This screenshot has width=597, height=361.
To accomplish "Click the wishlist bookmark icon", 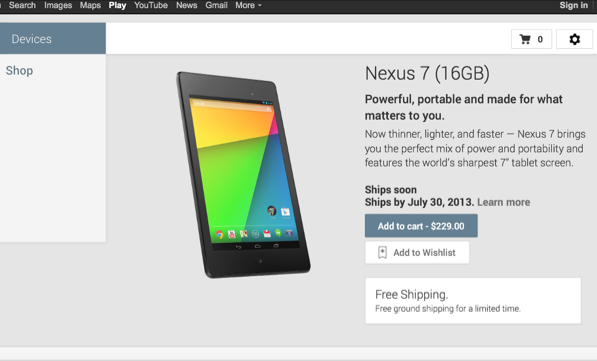I will (382, 252).
